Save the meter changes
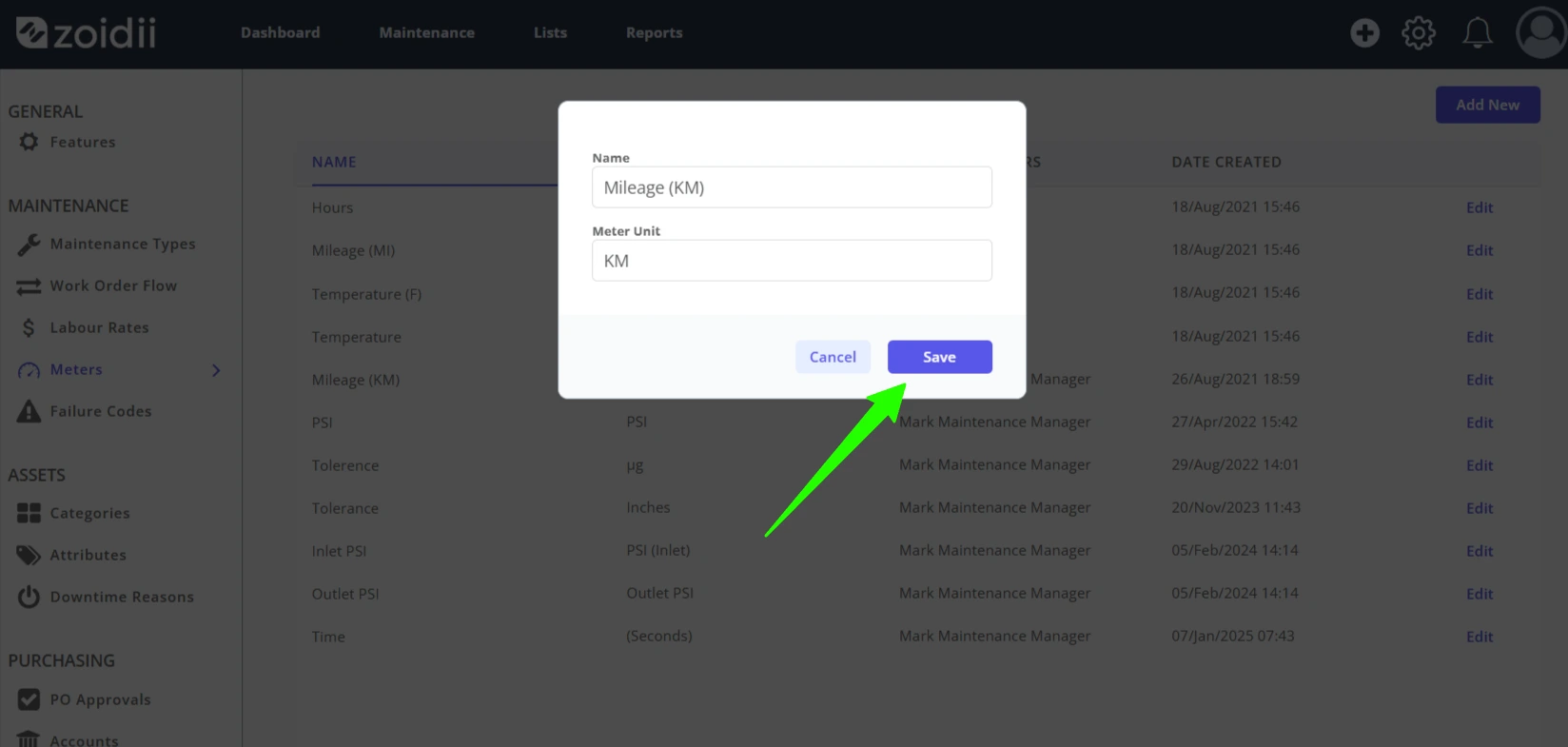1568x747 pixels. click(939, 357)
